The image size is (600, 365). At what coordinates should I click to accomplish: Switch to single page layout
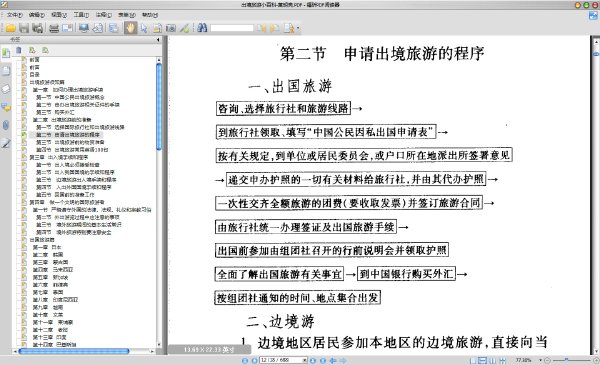[x=473, y=360]
